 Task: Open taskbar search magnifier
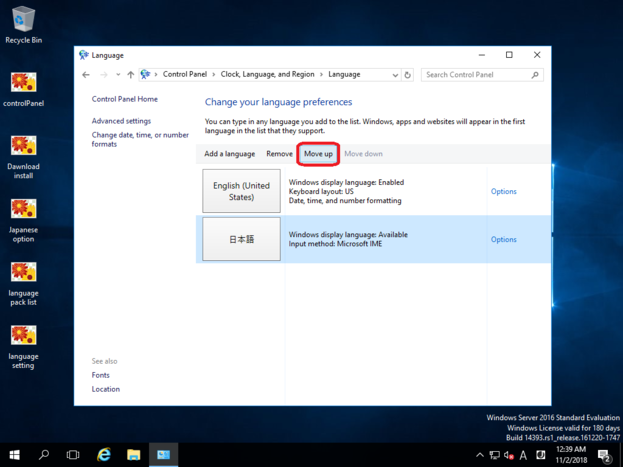(x=44, y=455)
